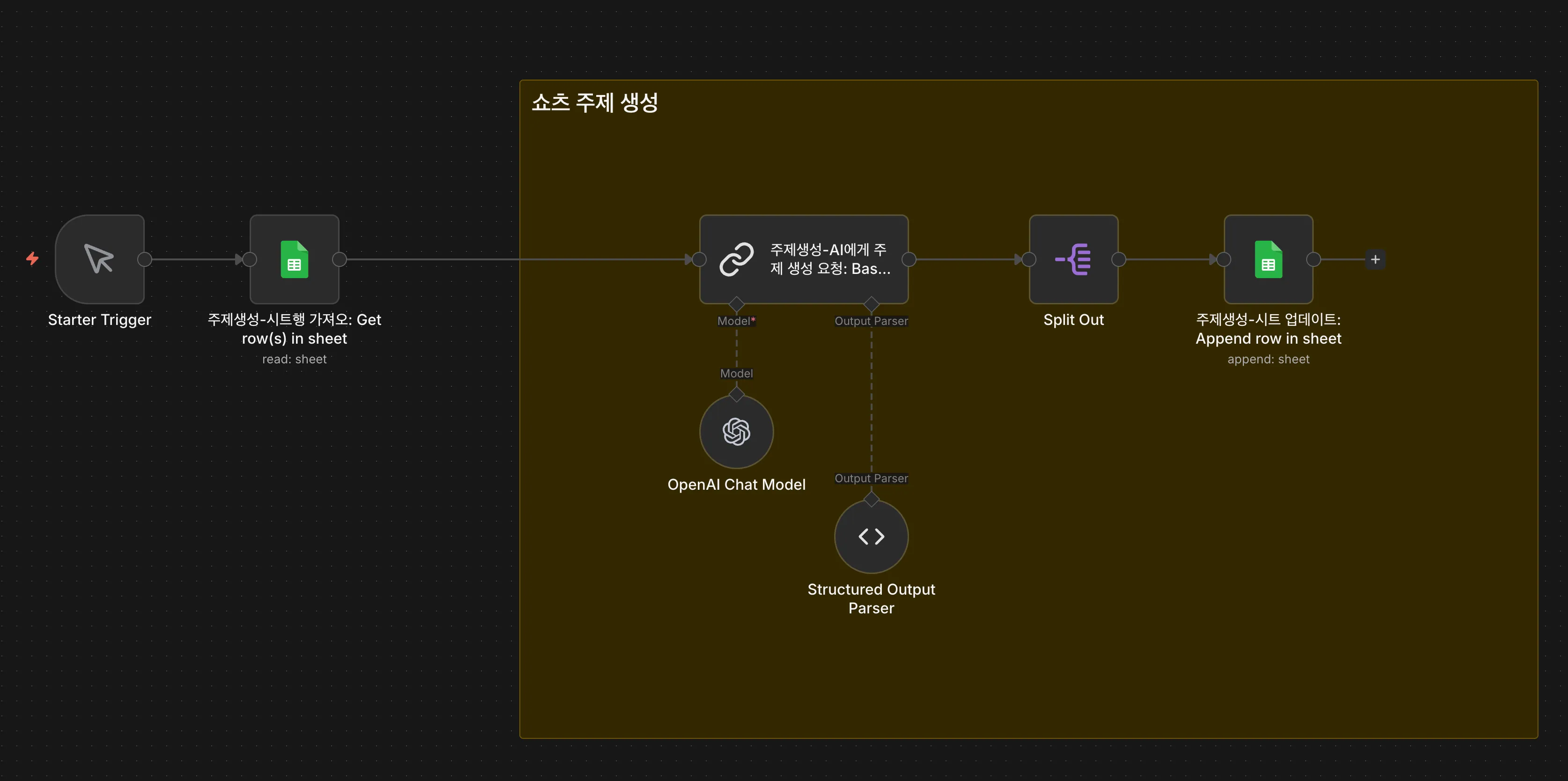
Task: Open the 'Append row in sheet' Google Sheets node
Action: [x=1268, y=259]
